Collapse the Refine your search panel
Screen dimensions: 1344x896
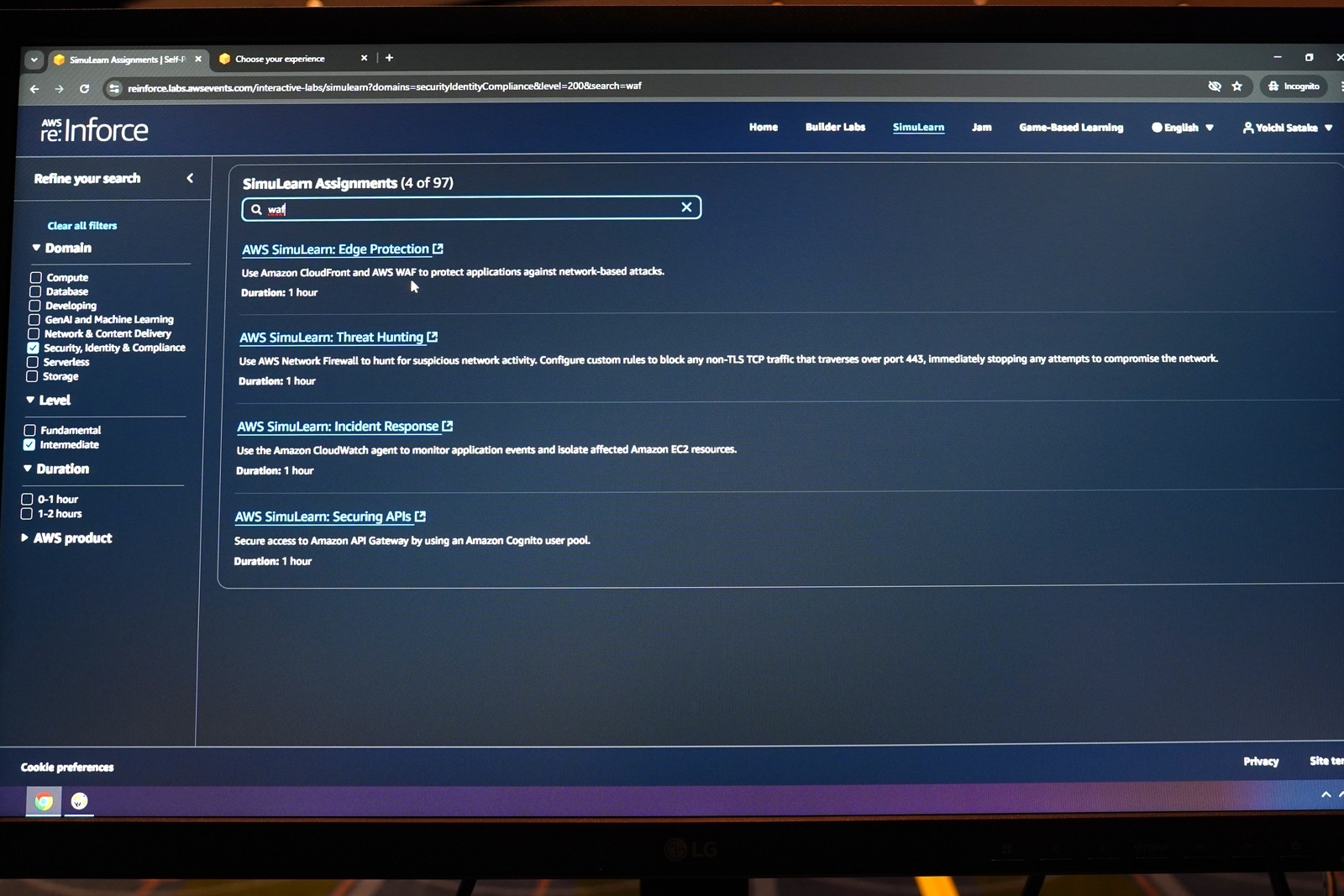click(190, 178)
